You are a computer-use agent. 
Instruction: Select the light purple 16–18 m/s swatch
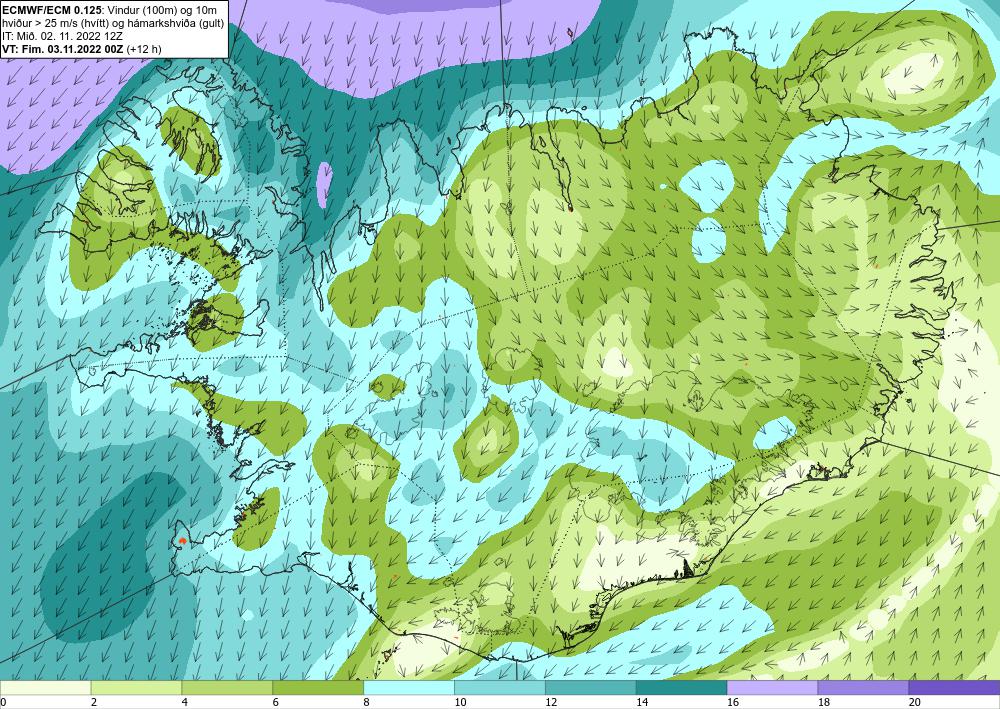coord(772,688)
